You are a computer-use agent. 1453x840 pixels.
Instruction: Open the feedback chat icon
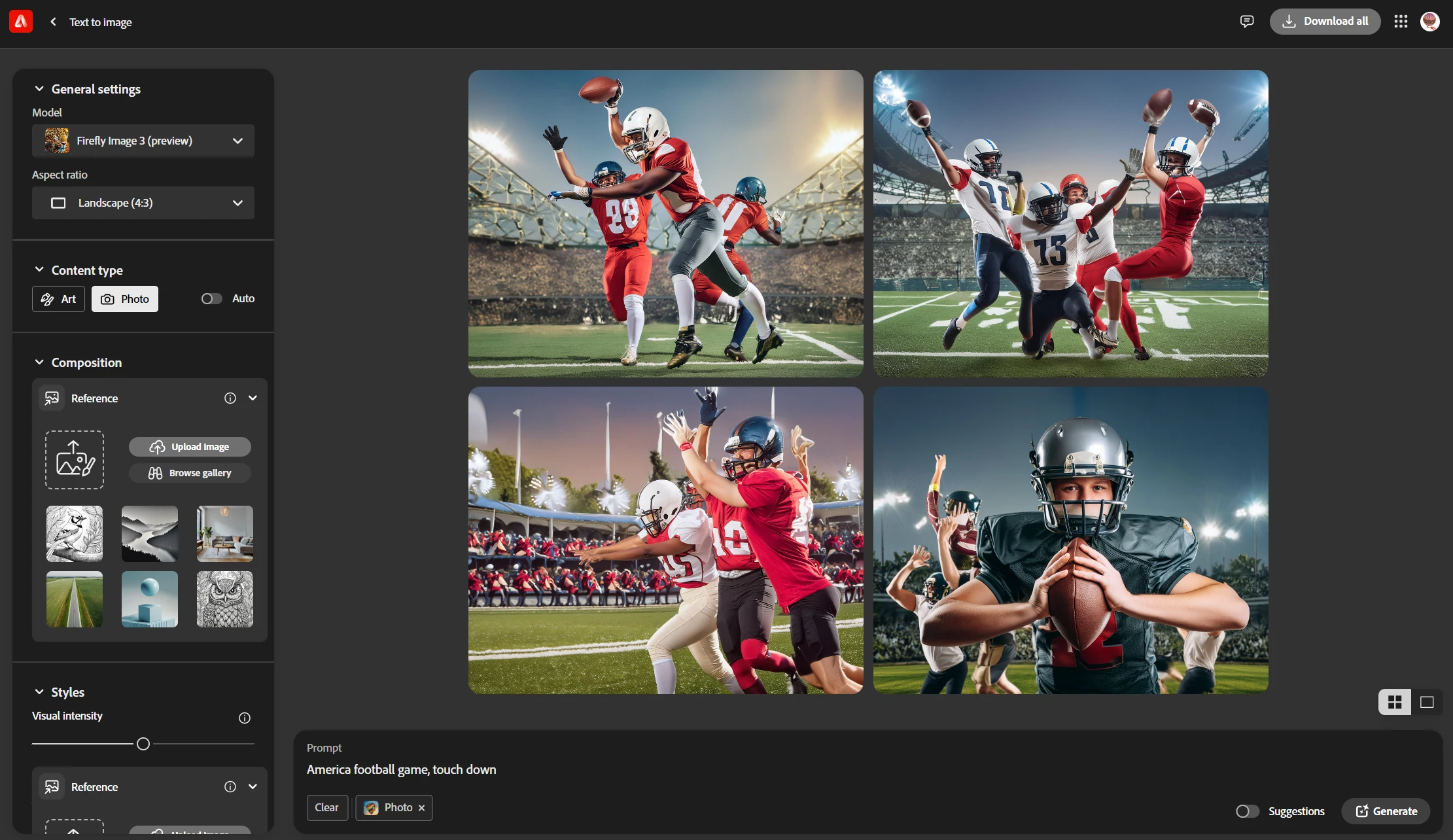1246,22
